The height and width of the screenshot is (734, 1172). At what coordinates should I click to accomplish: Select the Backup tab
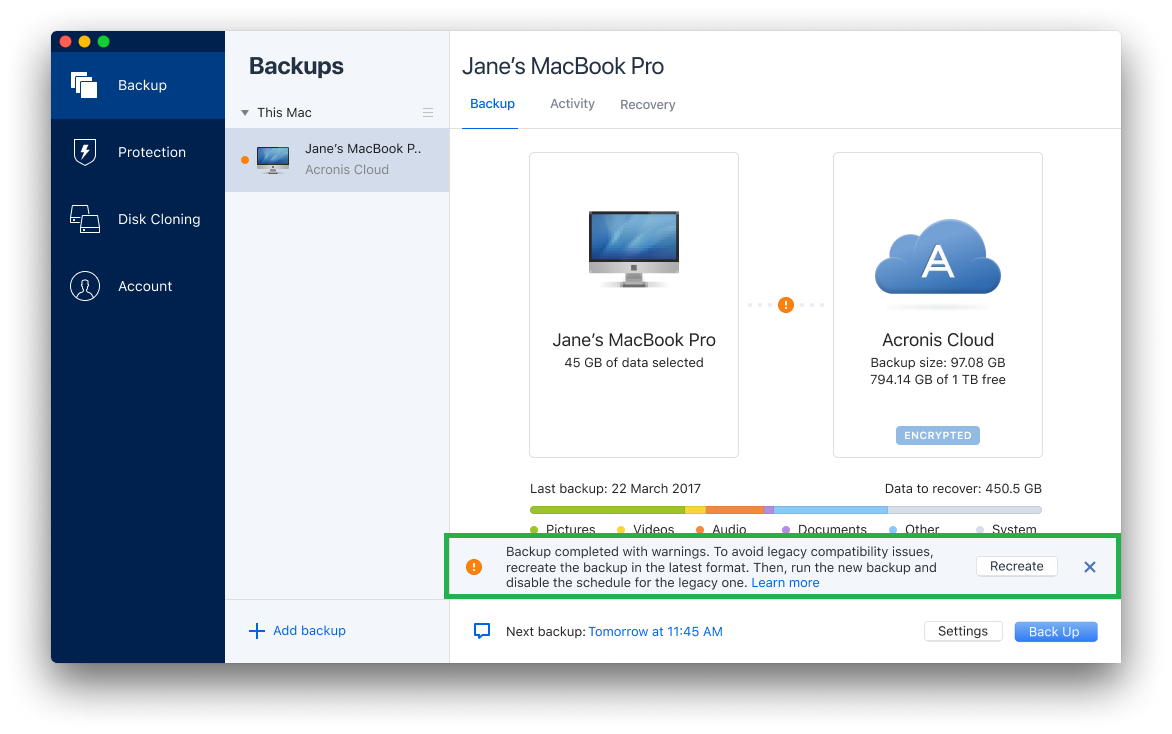point(492,103)
